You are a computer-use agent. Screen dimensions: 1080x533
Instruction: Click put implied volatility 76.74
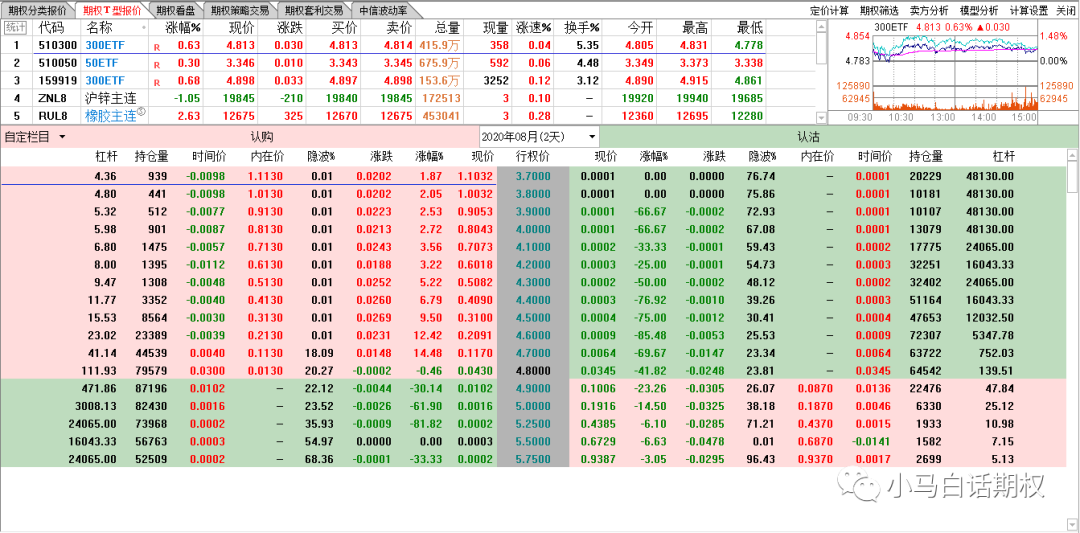tap(762, 176)
